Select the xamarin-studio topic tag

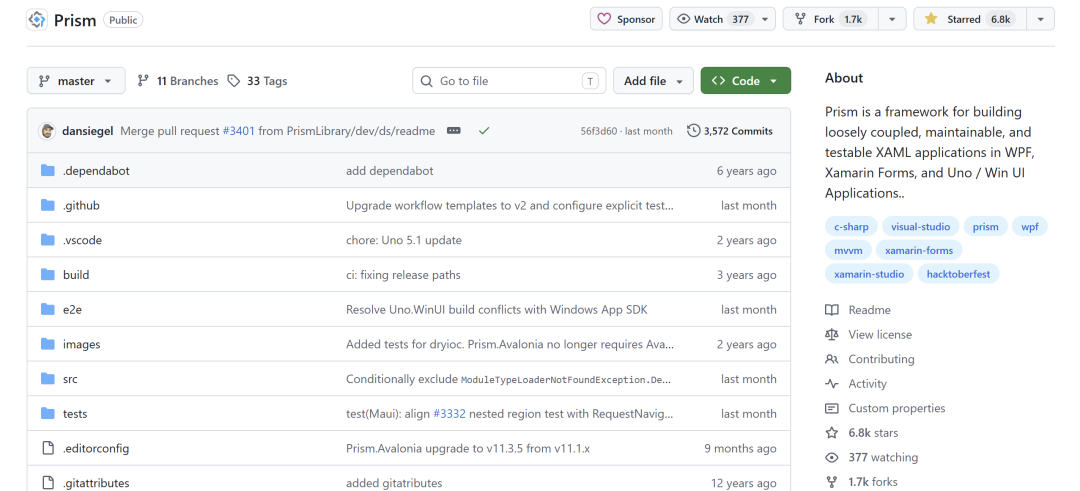pyautogui.click(x=869, y=273)
